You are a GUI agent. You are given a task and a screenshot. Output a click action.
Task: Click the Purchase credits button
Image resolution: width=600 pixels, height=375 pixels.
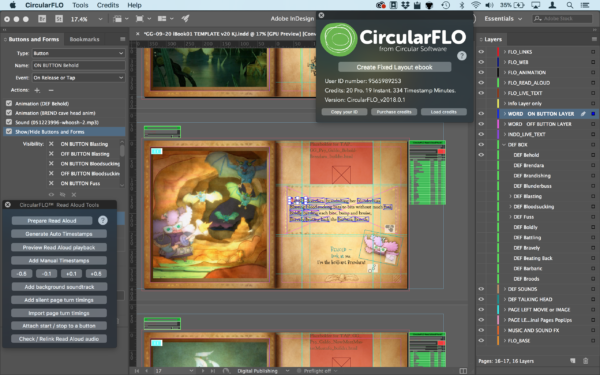tap(394, 112)
